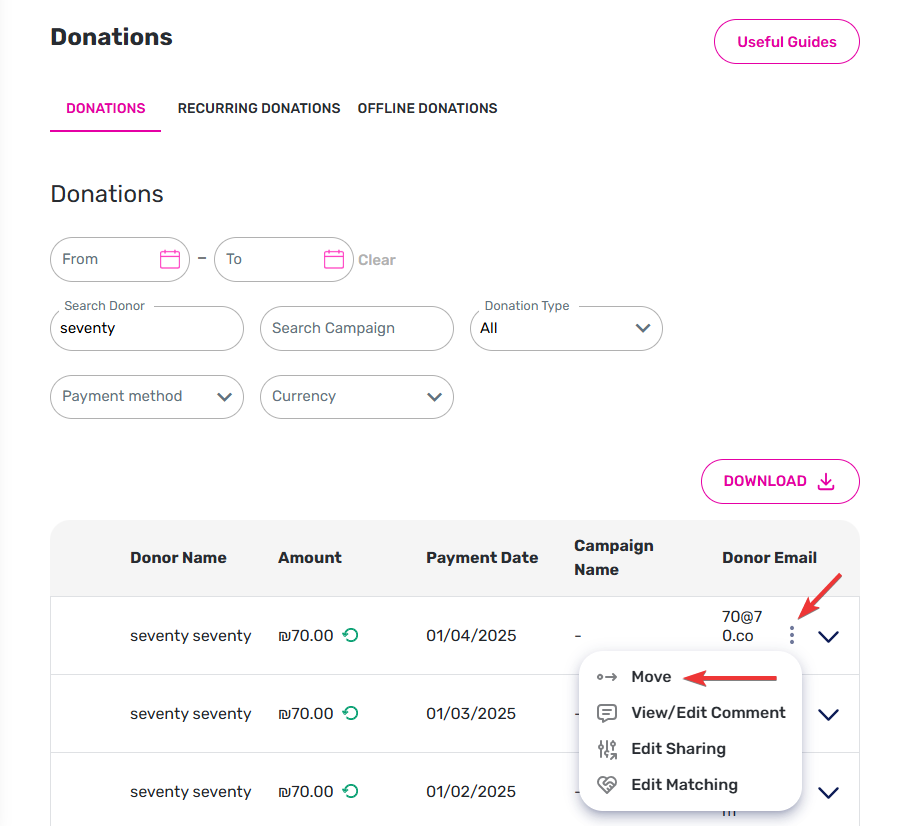Click the Download button
Viewport: 913px width, 826px height.
coord(780,481)
